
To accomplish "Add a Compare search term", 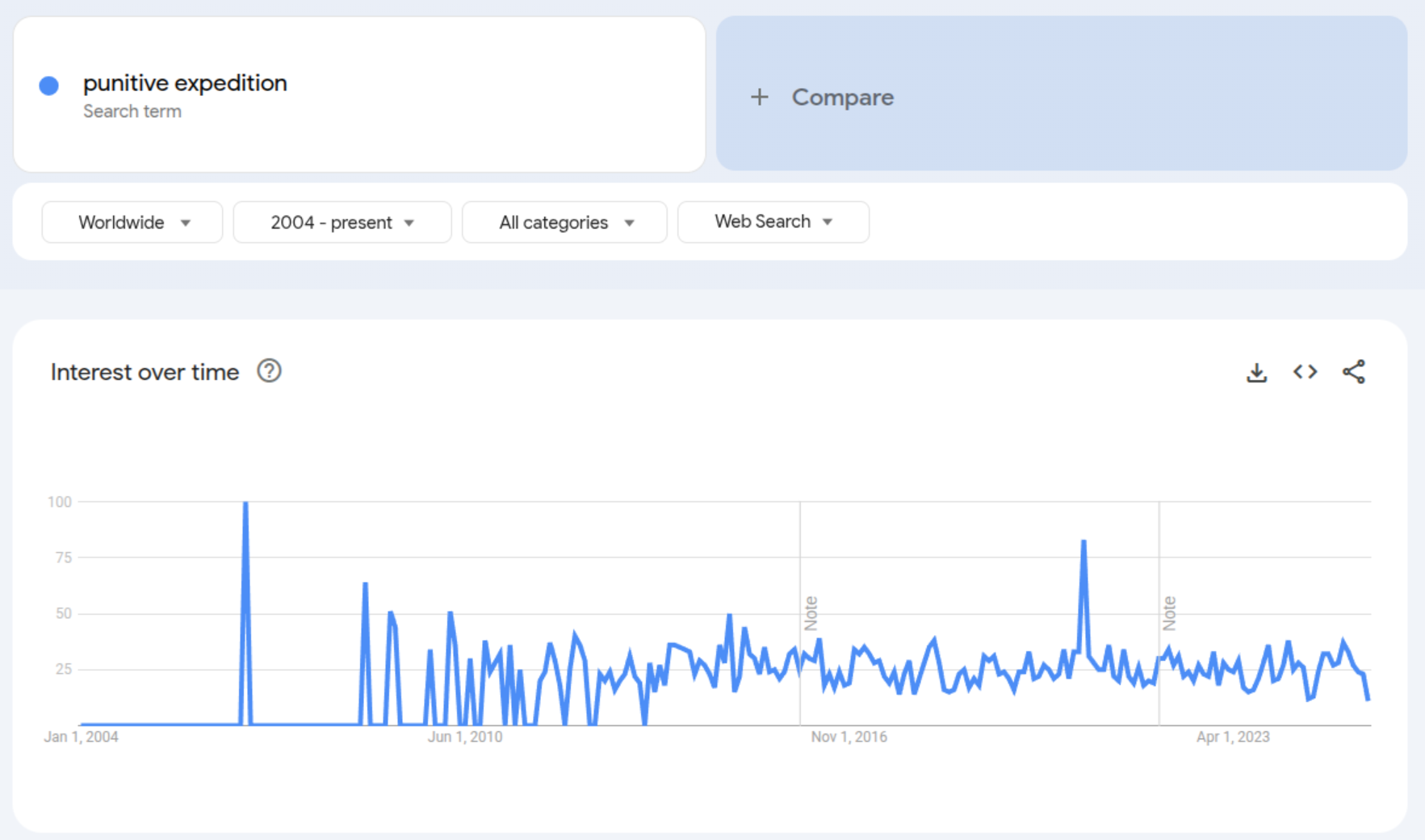I will tap(1062, 94).
